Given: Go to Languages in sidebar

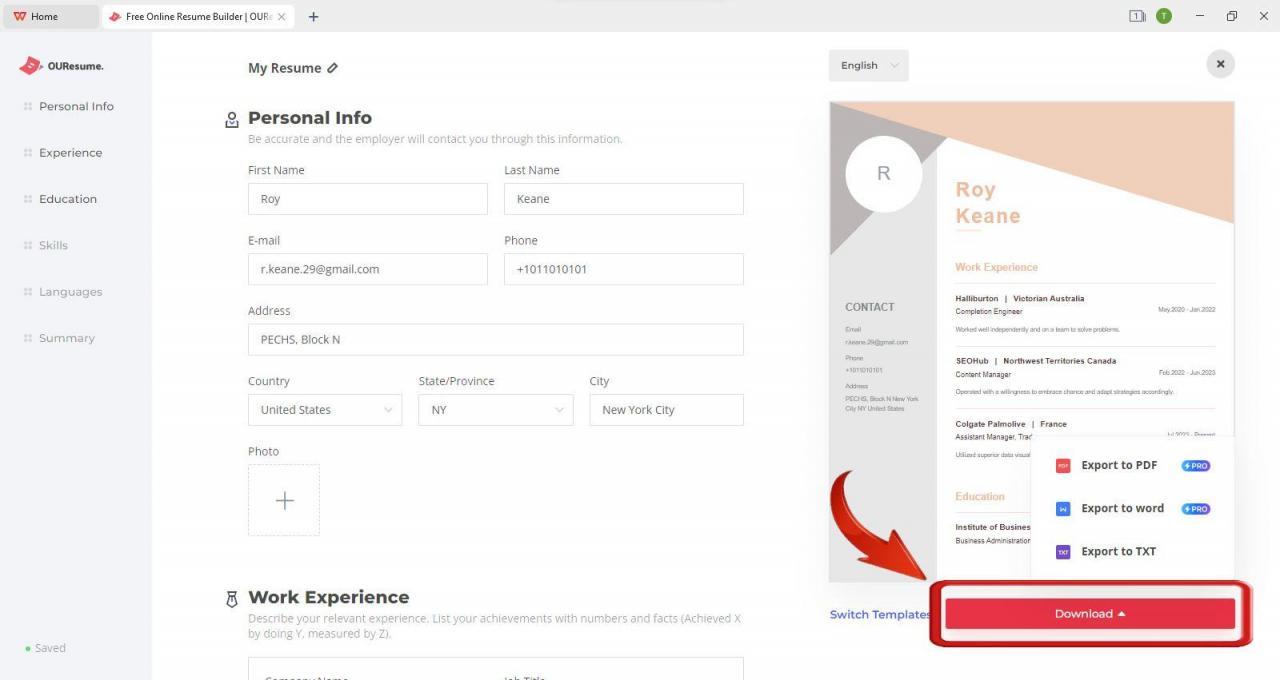Looking at the screenshot, I should (x=70, y=292).
